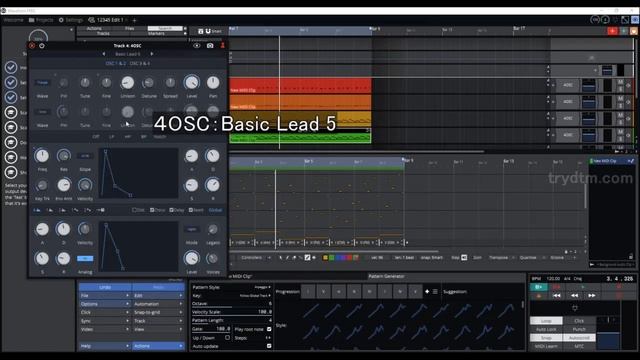
Task: Expand the Options menu entry
Action: [104, 304]
